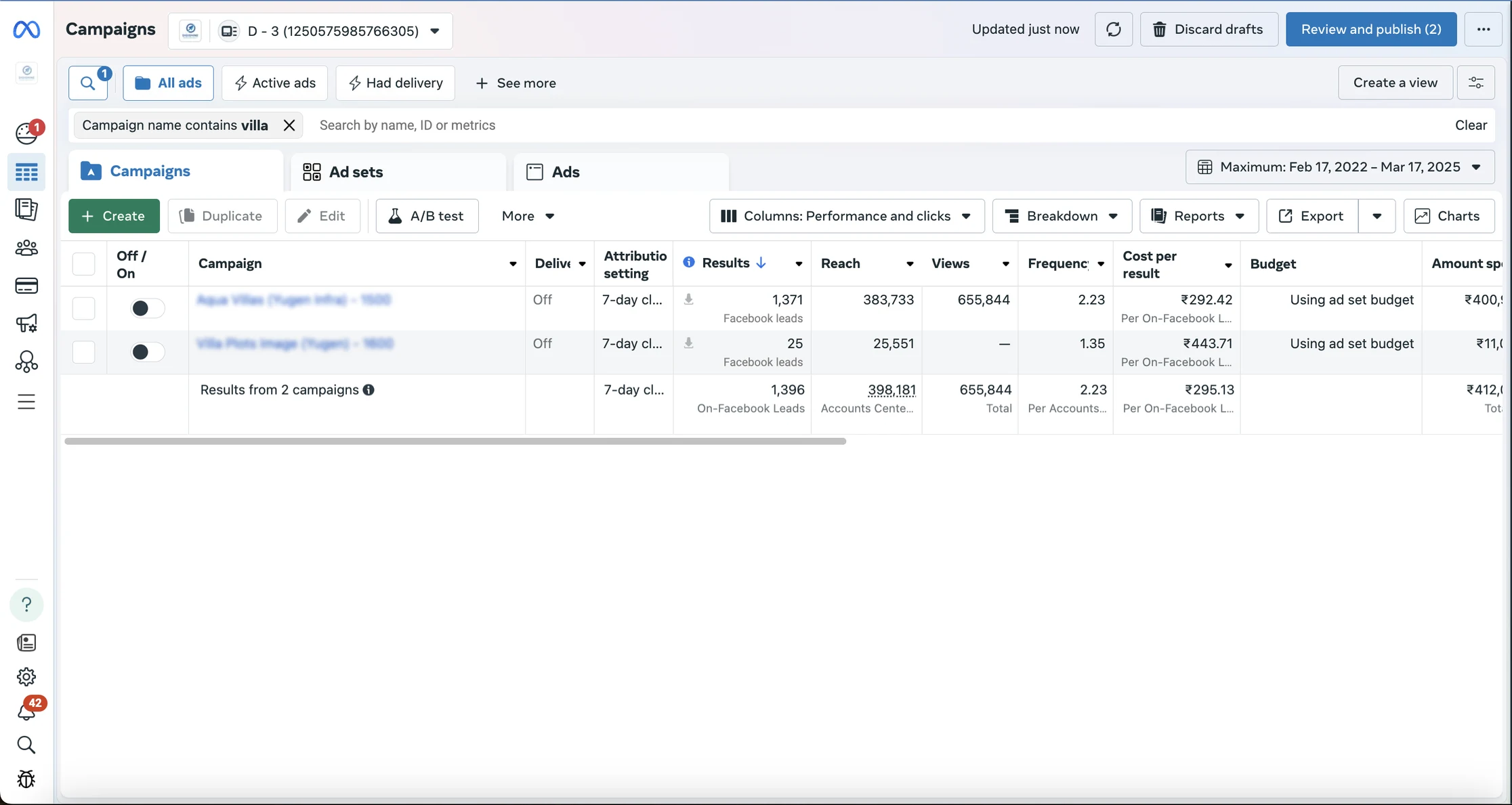Image resolution: width=1512 pixels, height=805 pixels.
Task: Click the bug report icon
Action: [26, 779]
